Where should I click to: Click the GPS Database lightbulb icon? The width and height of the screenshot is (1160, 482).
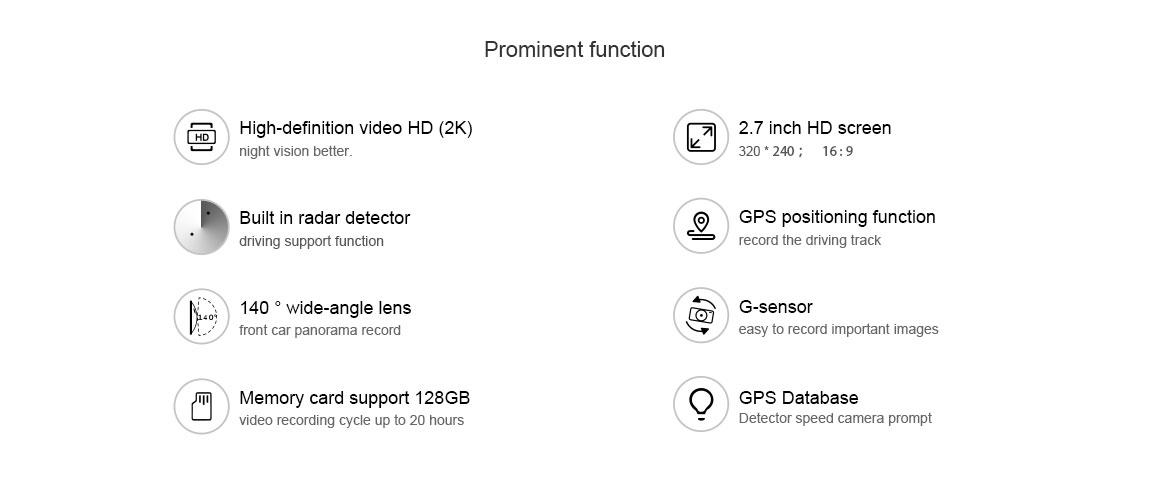click(701, 404)
